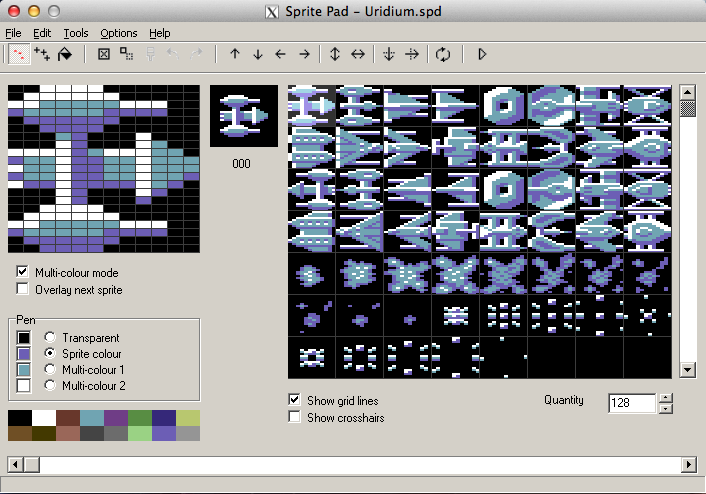Shift the sprite right with the right arrow
706x494 pixels.
tap(304, 54)
